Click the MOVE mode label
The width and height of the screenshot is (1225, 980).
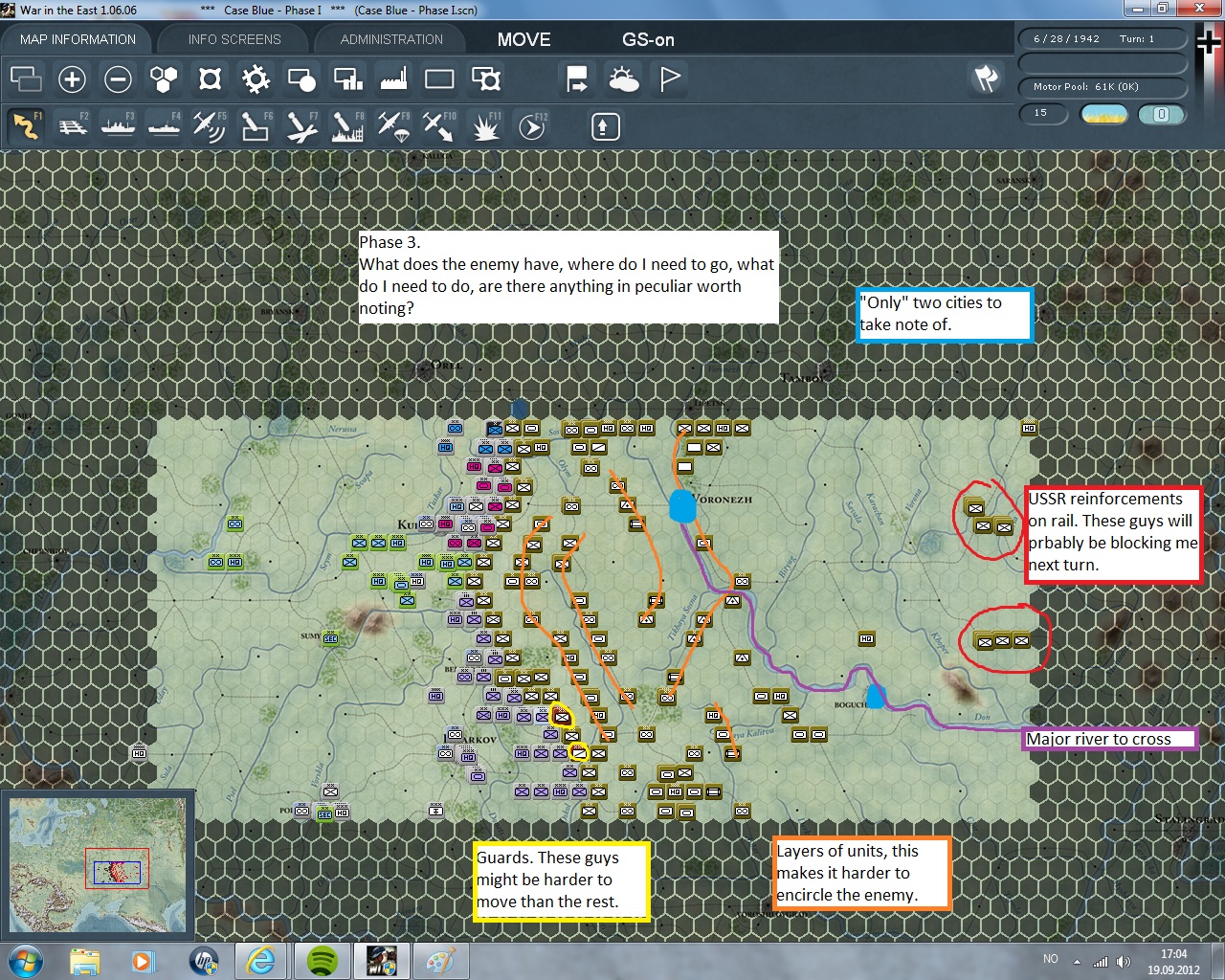pos(523,39)
